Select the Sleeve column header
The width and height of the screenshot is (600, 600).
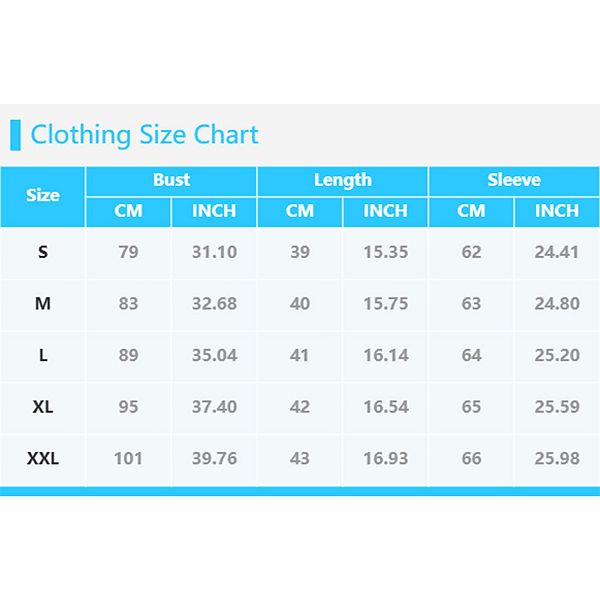pos(514,181)
